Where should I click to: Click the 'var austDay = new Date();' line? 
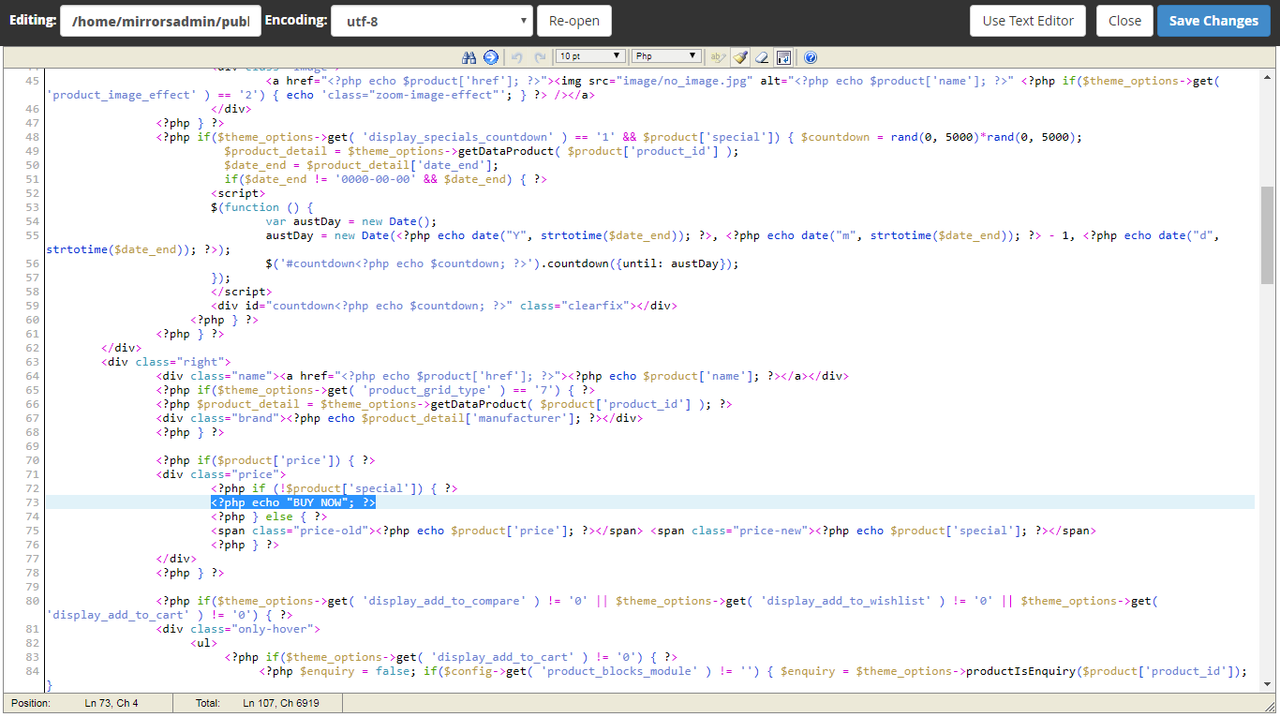coord(352,221)
